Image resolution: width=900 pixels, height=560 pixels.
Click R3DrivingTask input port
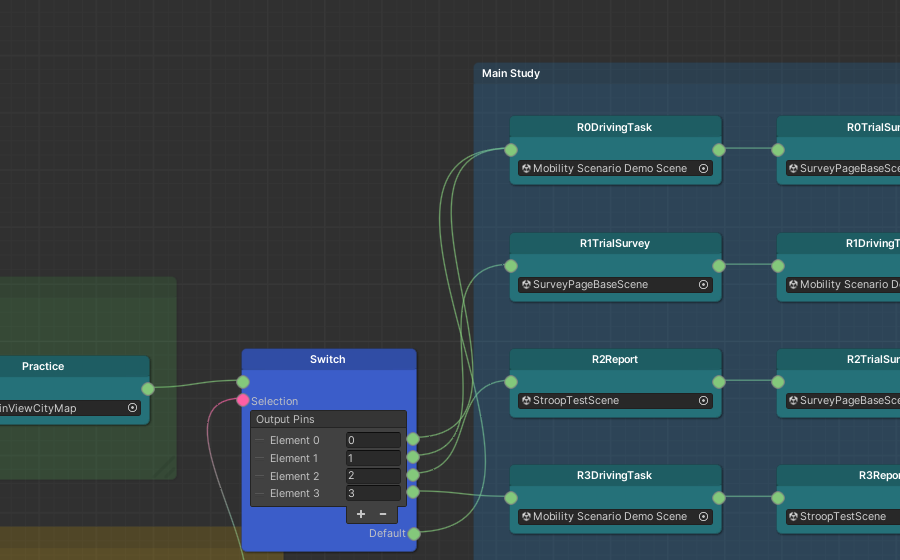click(511, 498)
